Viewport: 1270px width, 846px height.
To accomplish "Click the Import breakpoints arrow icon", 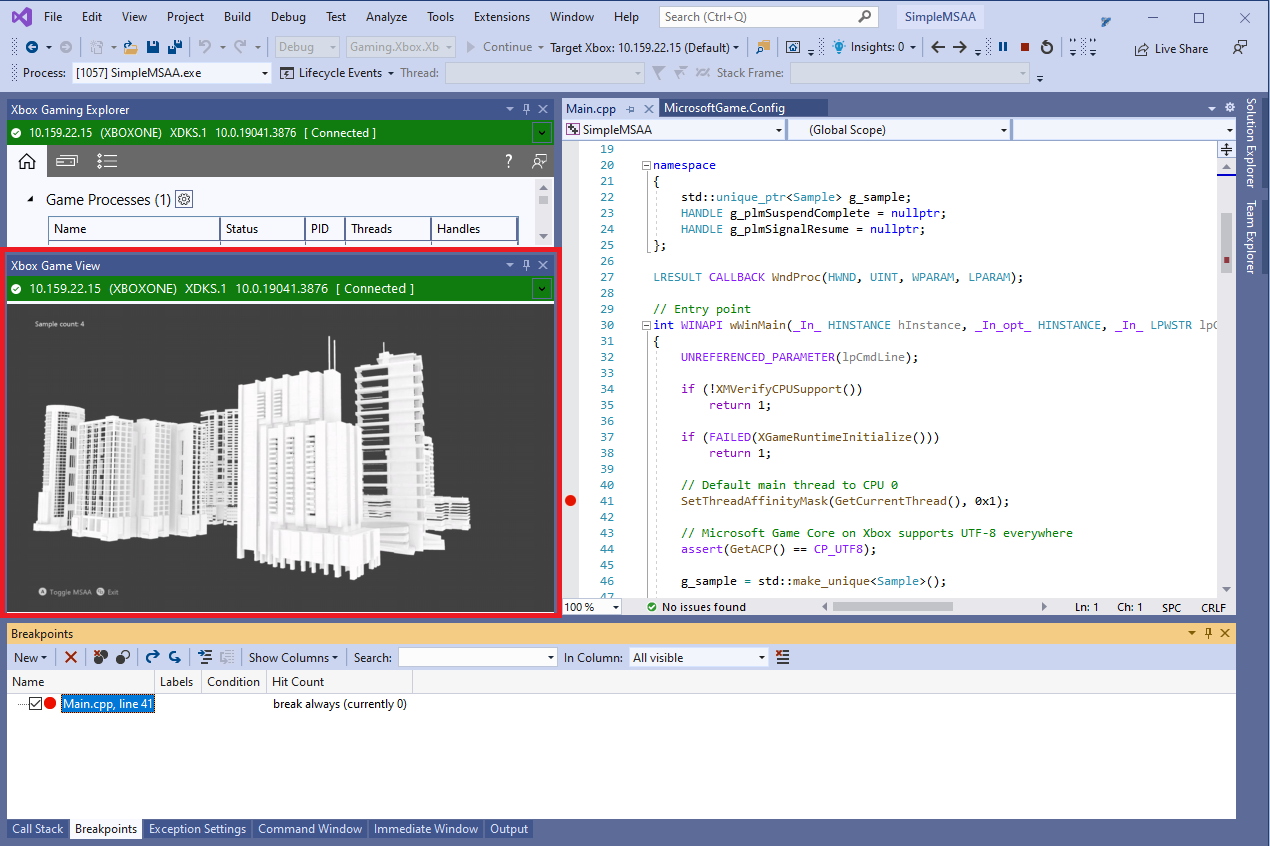I will [x=174, y=657].
